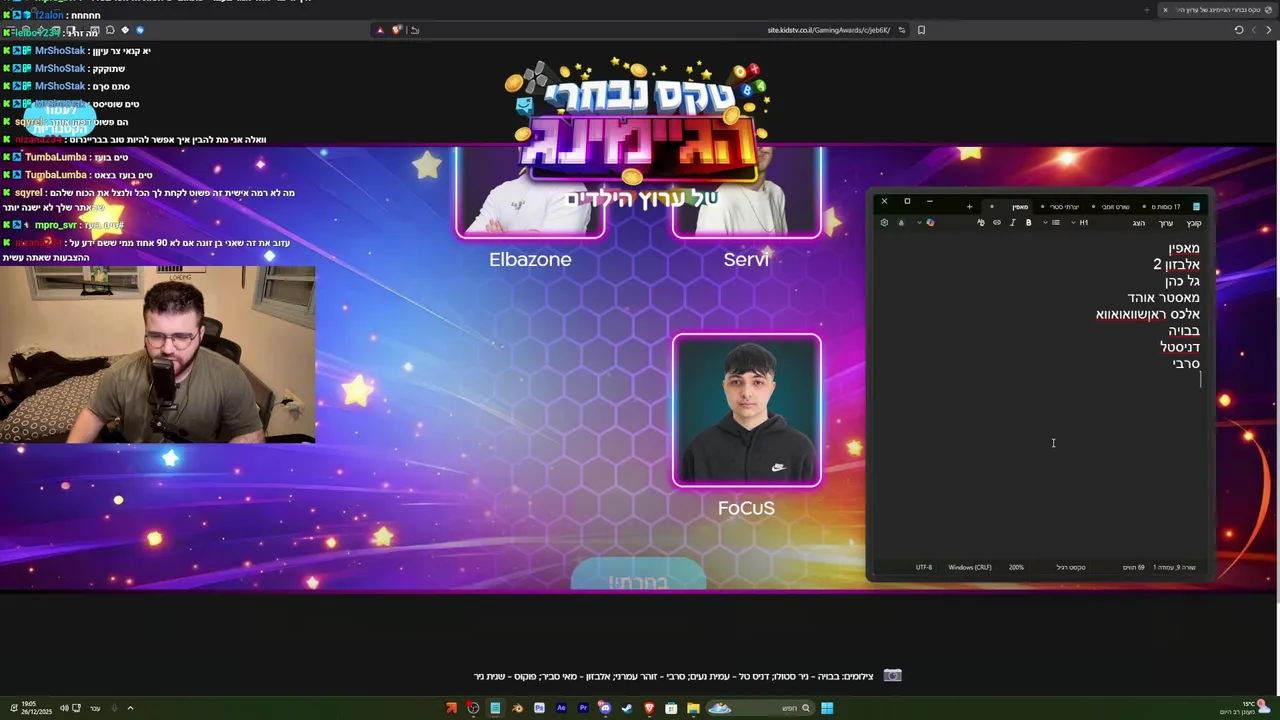This screenshot has width=1280, height=720.
Task: Open the ערוך (Edit) menu in Notepad
Action: (x=1166, y=223)
